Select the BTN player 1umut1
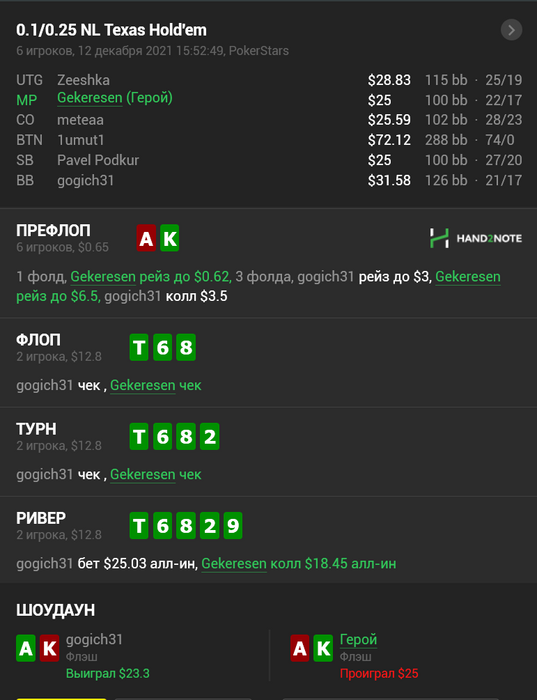The height and width of the screenshot is (700, 537). coord(80,140)
